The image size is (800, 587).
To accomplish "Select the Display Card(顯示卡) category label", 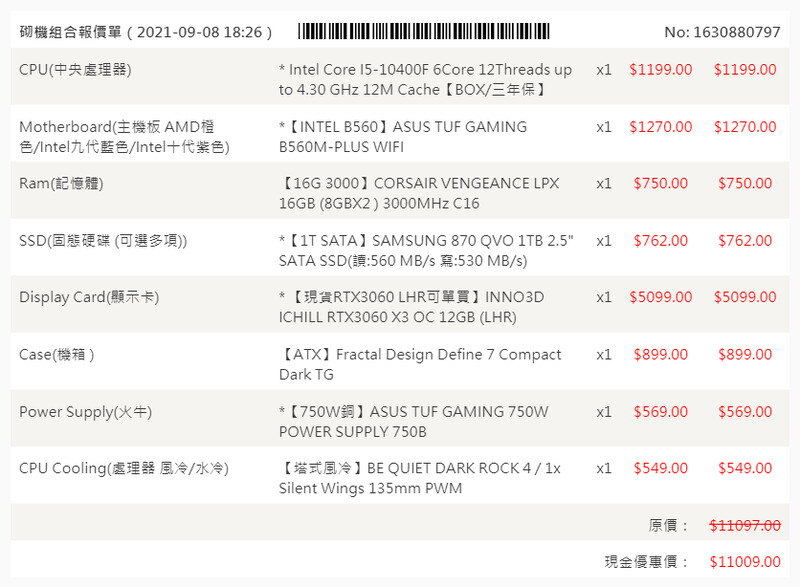I will click(89, 298).
